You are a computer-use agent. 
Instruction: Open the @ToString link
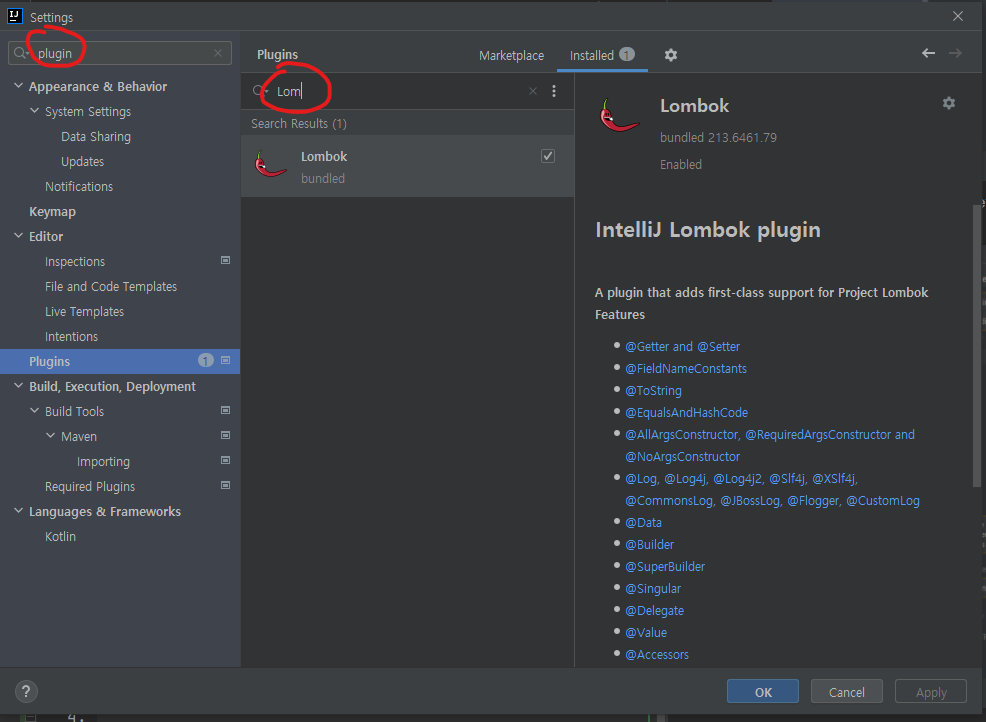(653, 391)
